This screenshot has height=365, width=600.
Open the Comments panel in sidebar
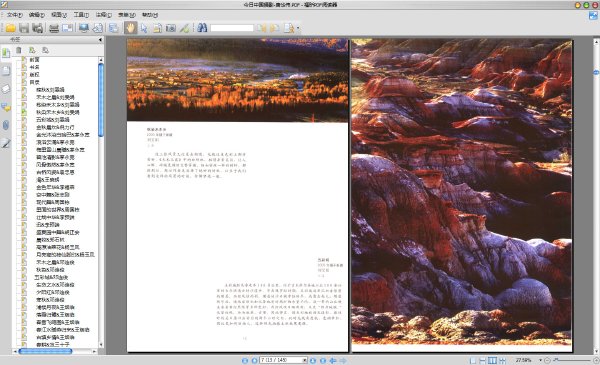coord(6,107)
